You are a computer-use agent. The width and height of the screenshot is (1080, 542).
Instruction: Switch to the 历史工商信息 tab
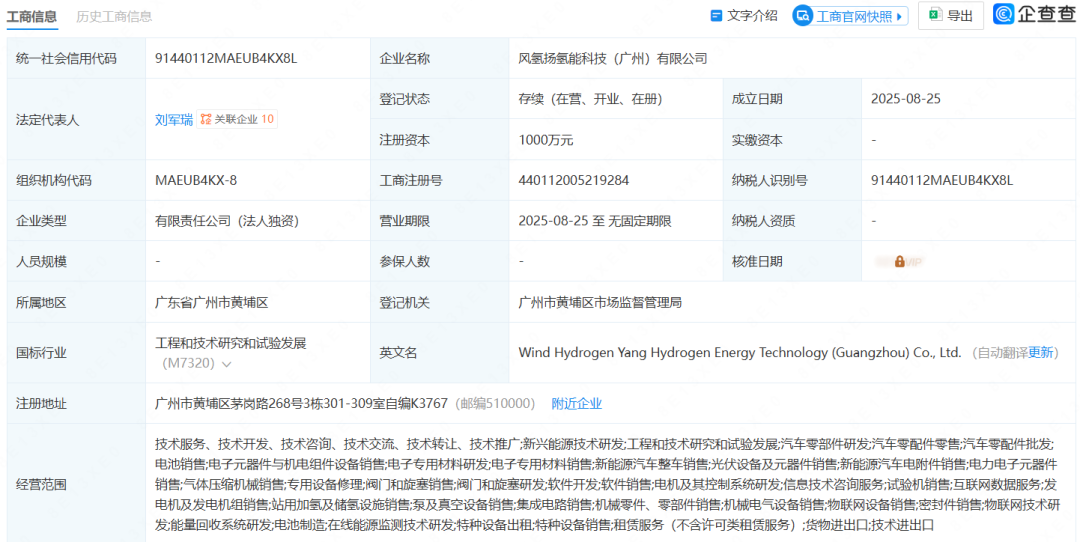pos(114,16)
